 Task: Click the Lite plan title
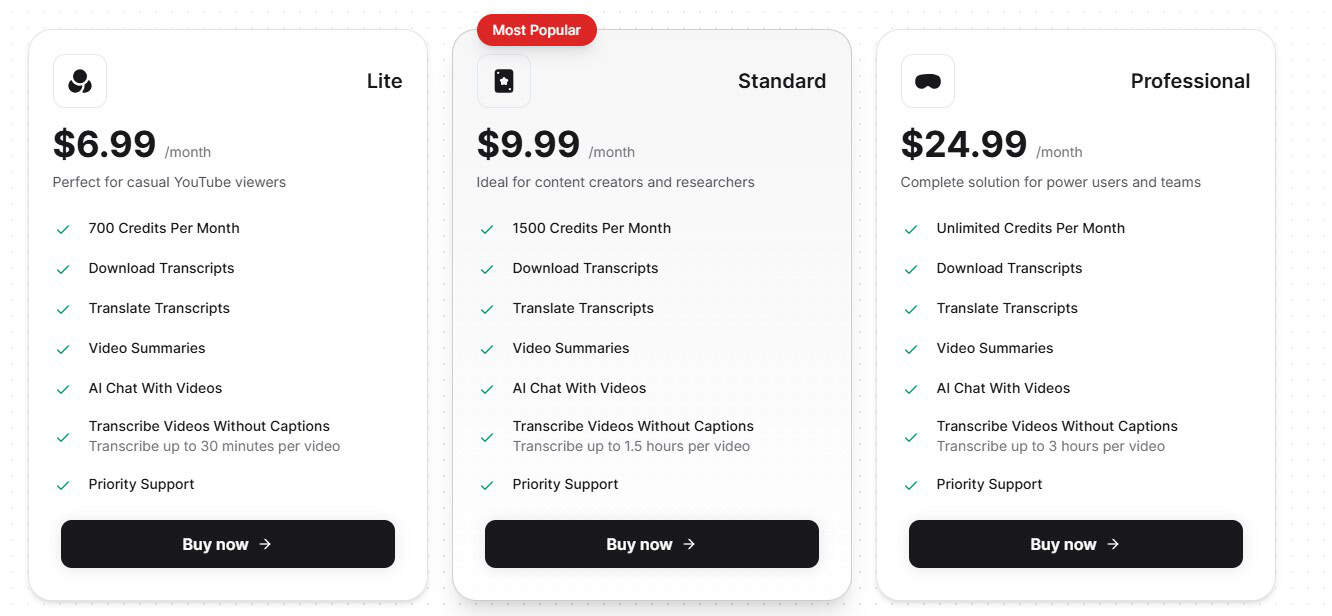point(384,81)
